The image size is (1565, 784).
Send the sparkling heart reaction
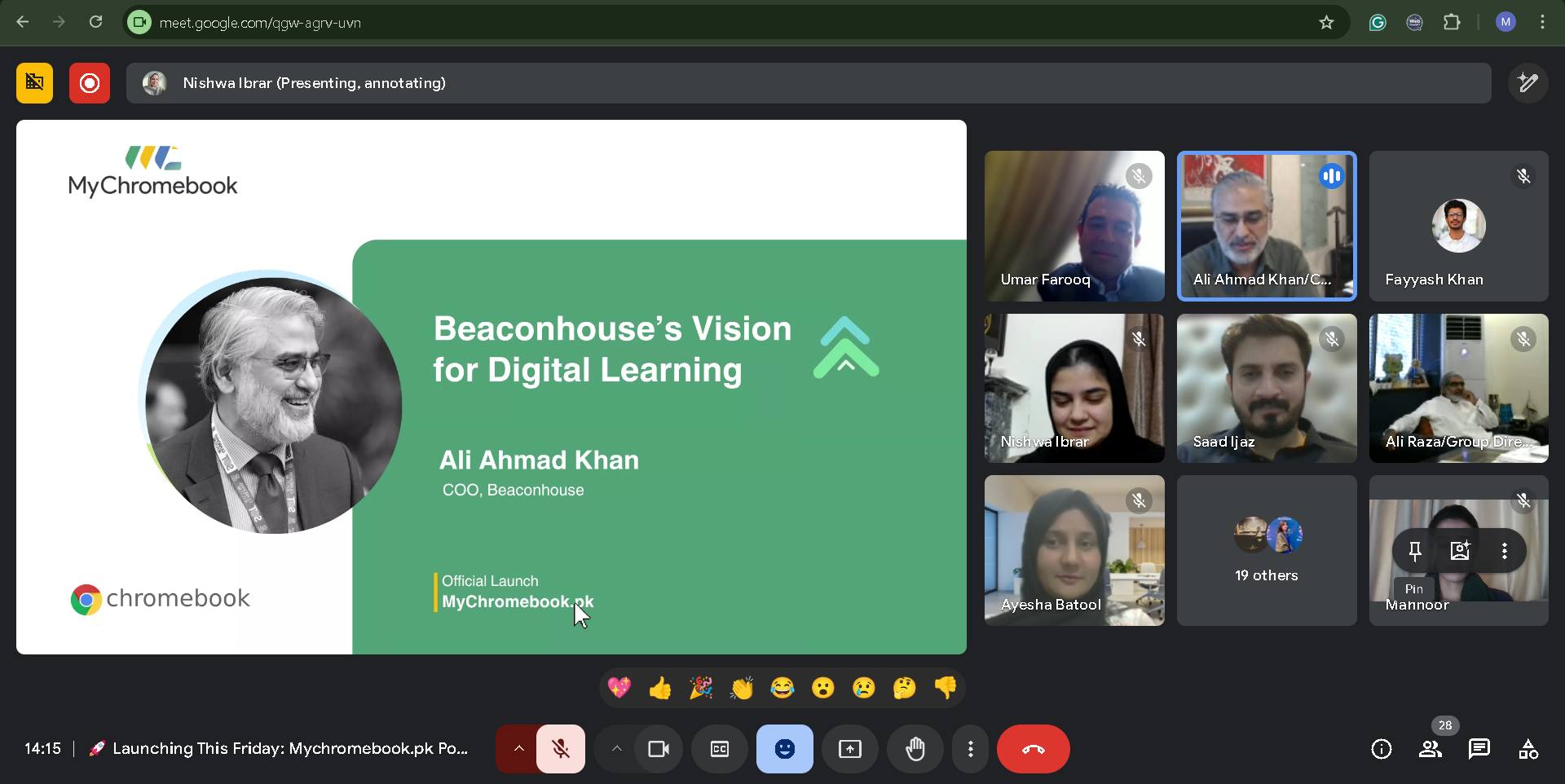click(x=619, y=689)
